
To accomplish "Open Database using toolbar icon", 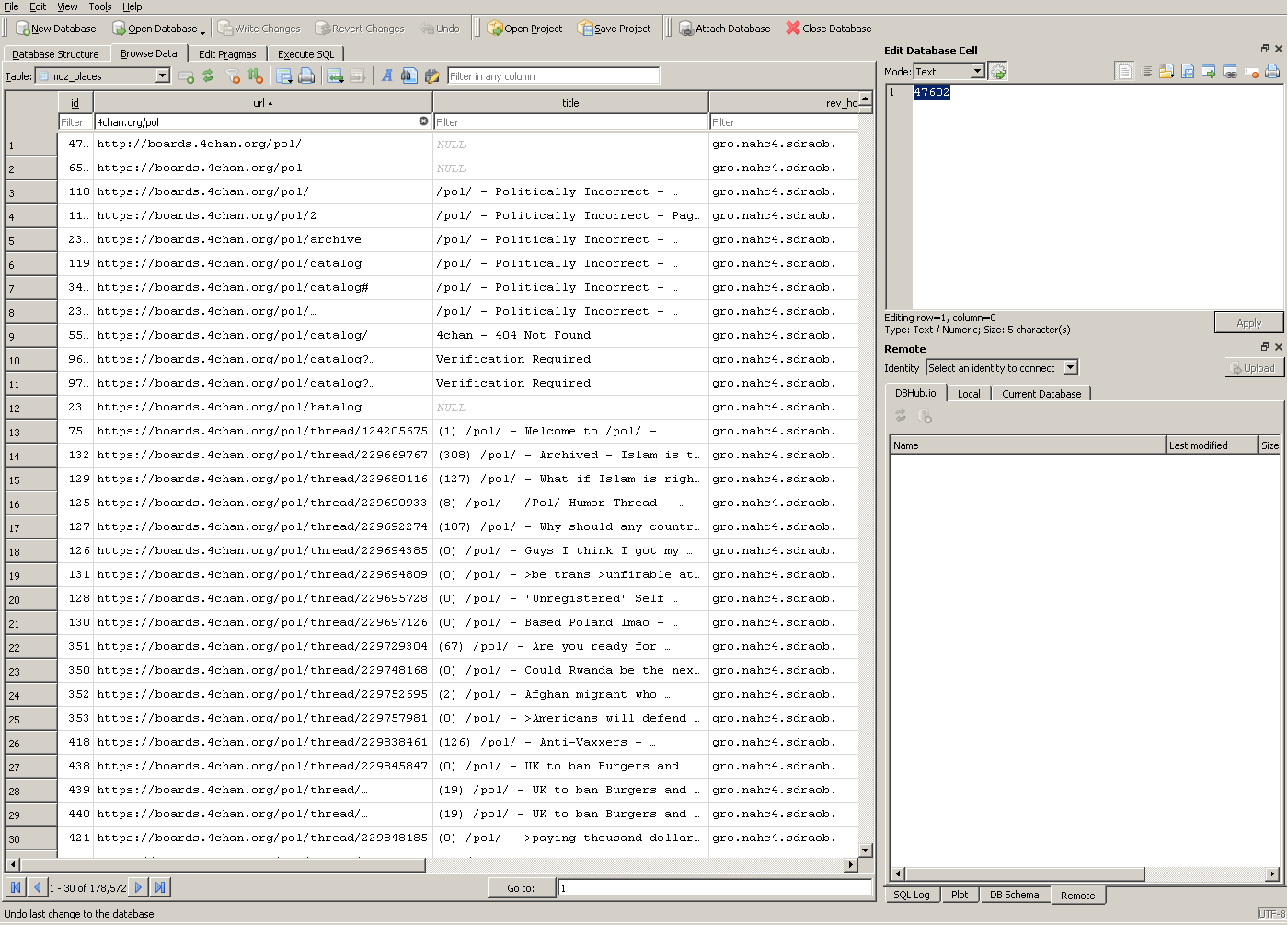I will [119, 29].
